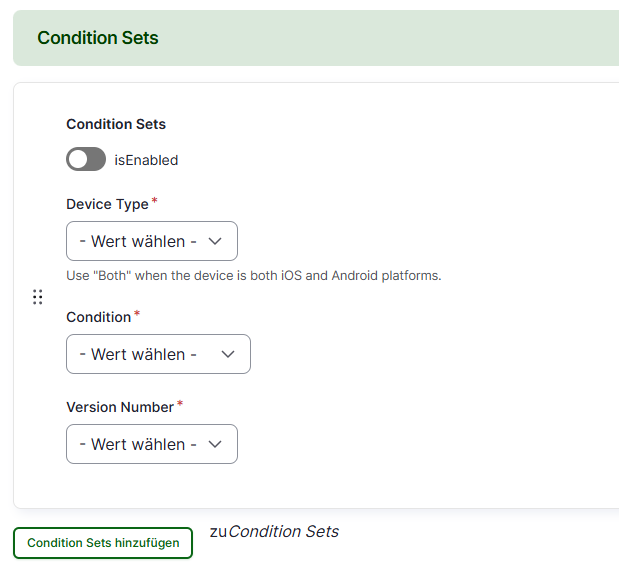
Task: Click the Condition Sets hinzufügen button
Action: [103, 543]
